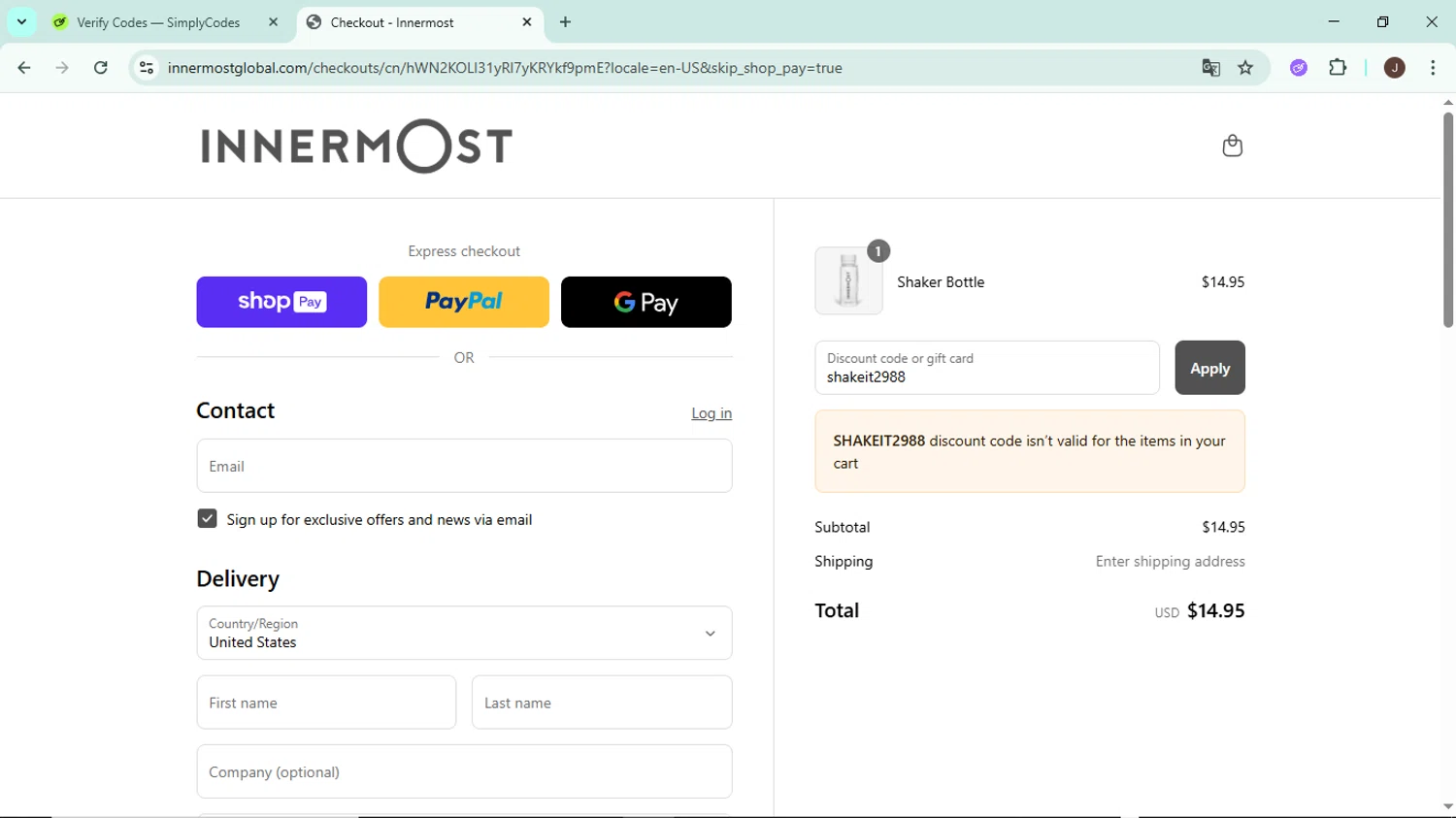Click the Innermost logo

click(356, 147)
